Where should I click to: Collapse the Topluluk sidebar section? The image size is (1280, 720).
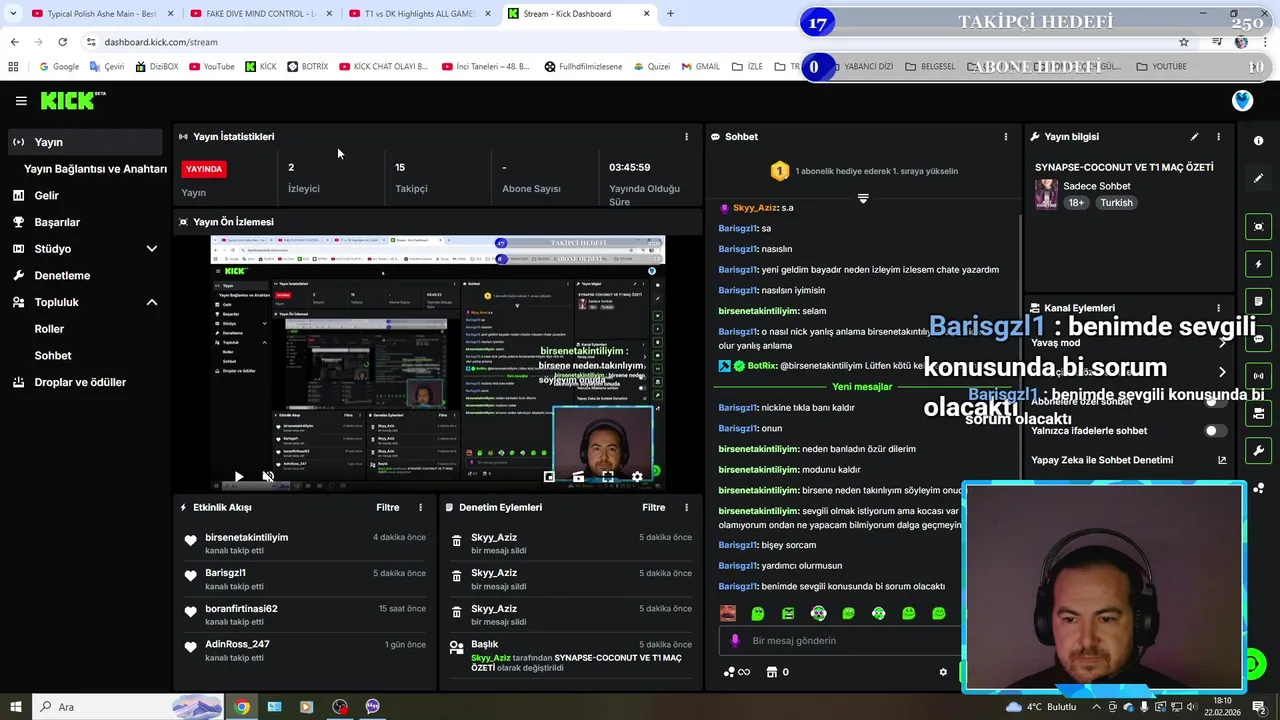(152, 302)
